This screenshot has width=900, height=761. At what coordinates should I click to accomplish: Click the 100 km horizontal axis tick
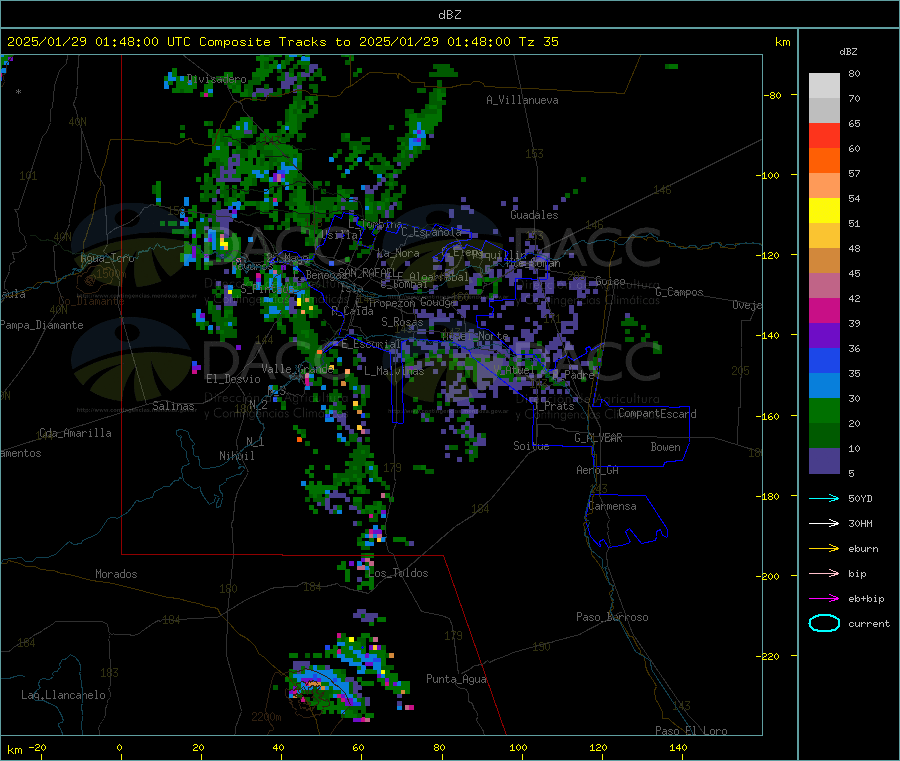pyautogui.click(x=518, y=747)
